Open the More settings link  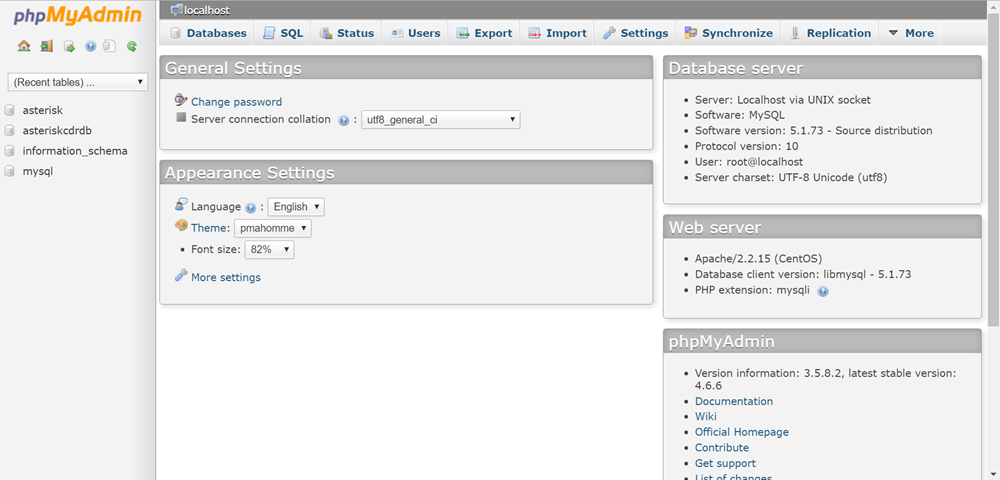point(226,278)
